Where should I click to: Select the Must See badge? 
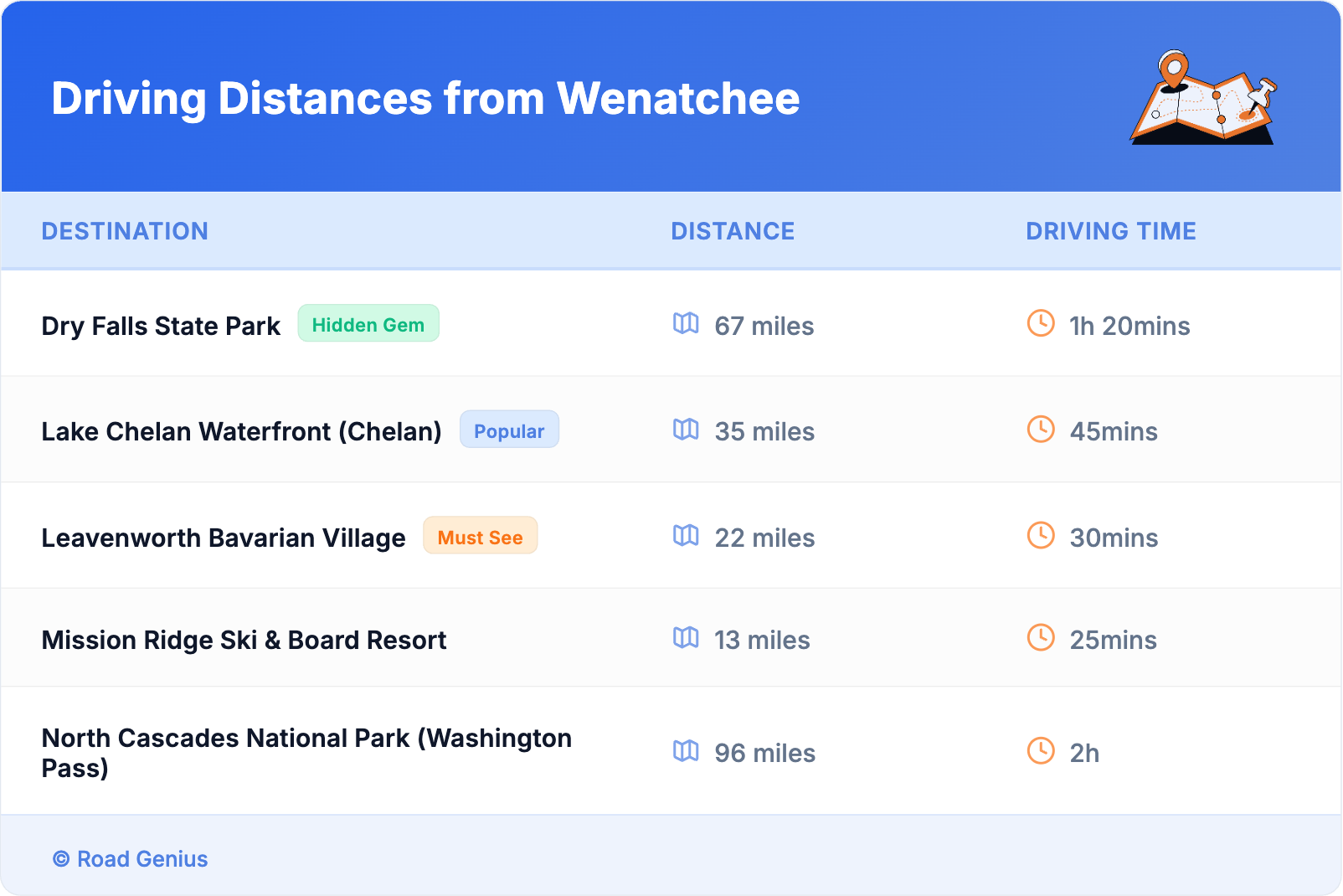point(480,537)
